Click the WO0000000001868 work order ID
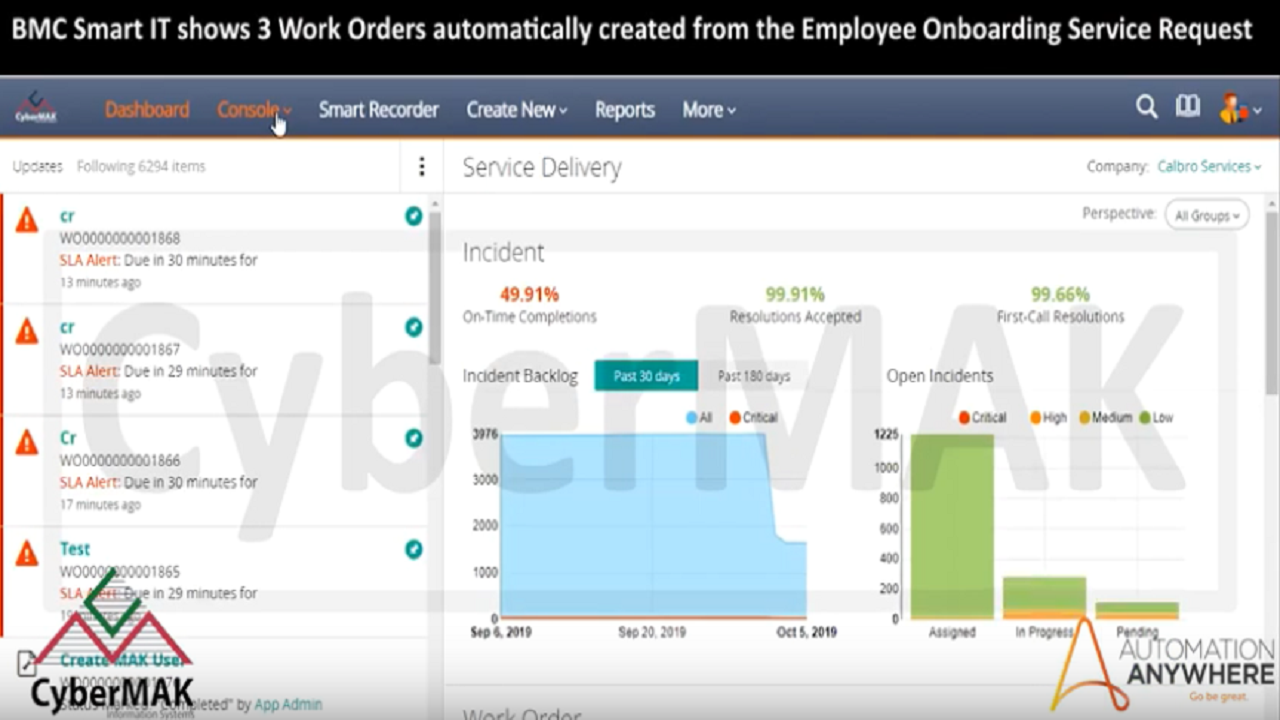This screenshot has height=720, width=1280. pos(120,238)
